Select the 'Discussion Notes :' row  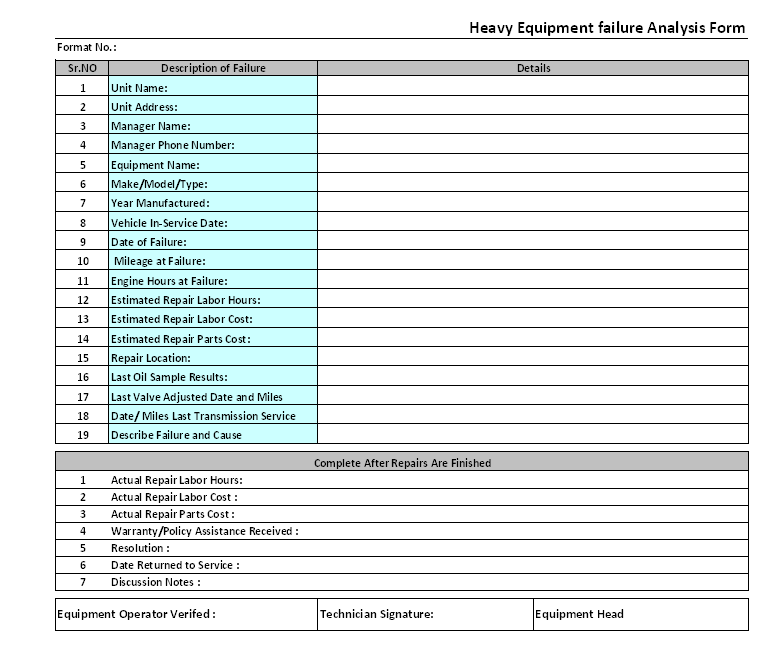tap(402, 582)
